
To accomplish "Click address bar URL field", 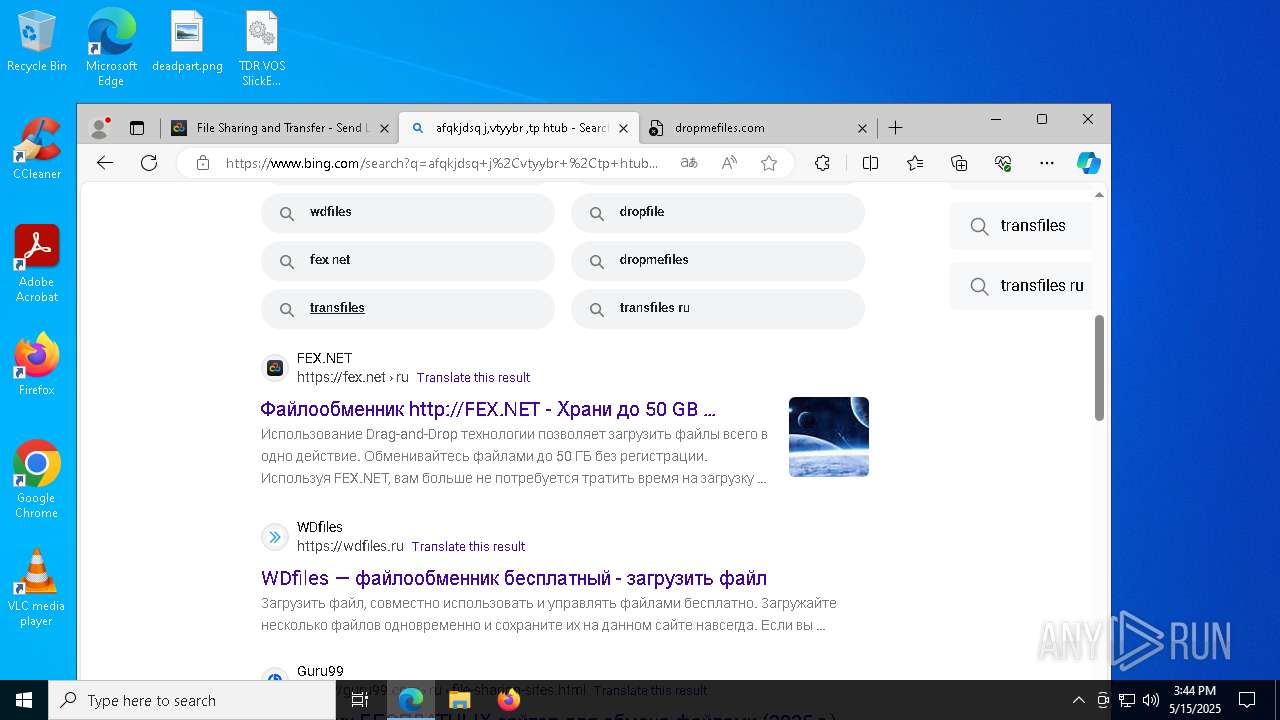I will (442, 163).
